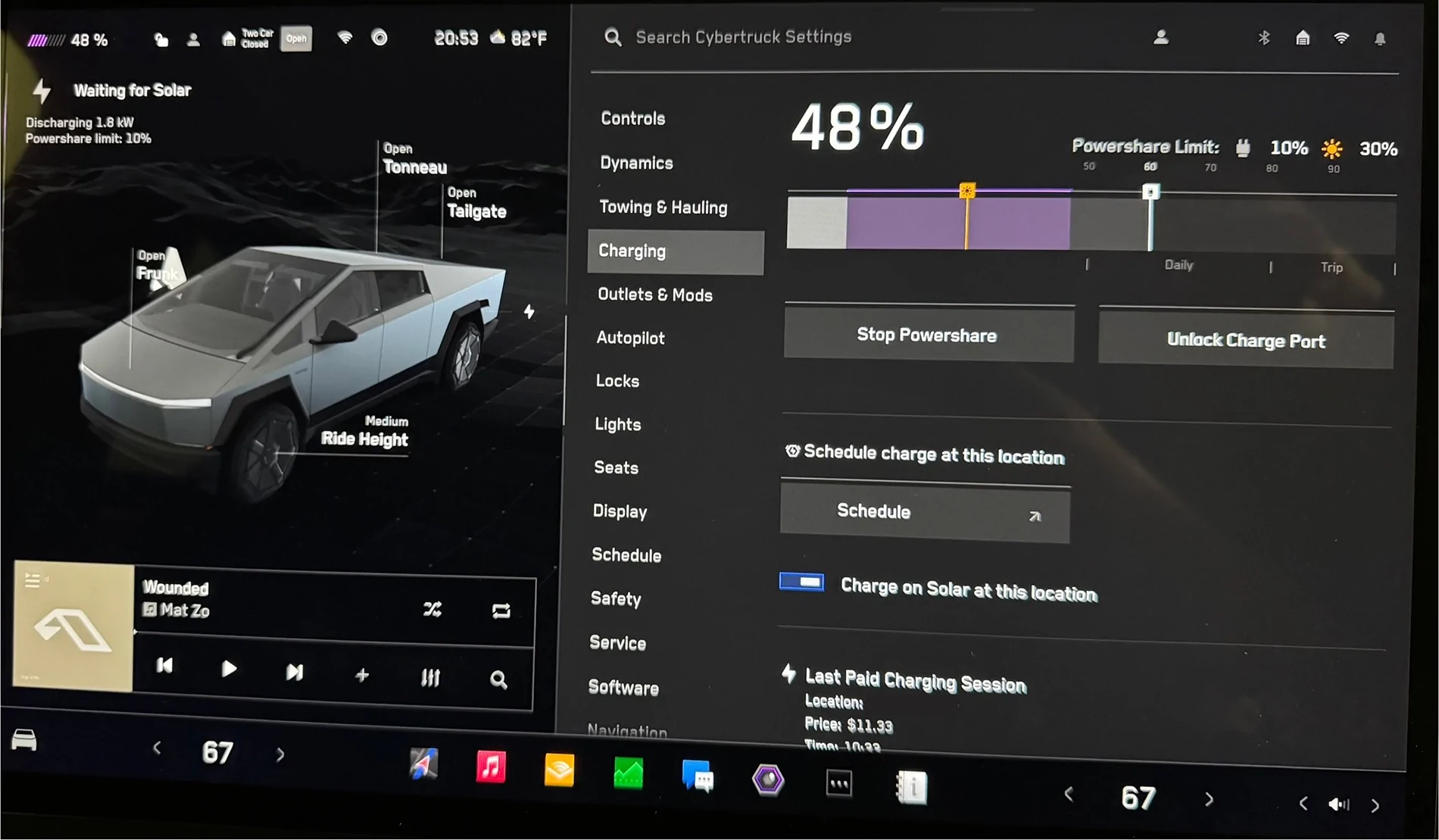Select the Charging settings section
Screen dimensions: 1439x840
pos(676,251)
